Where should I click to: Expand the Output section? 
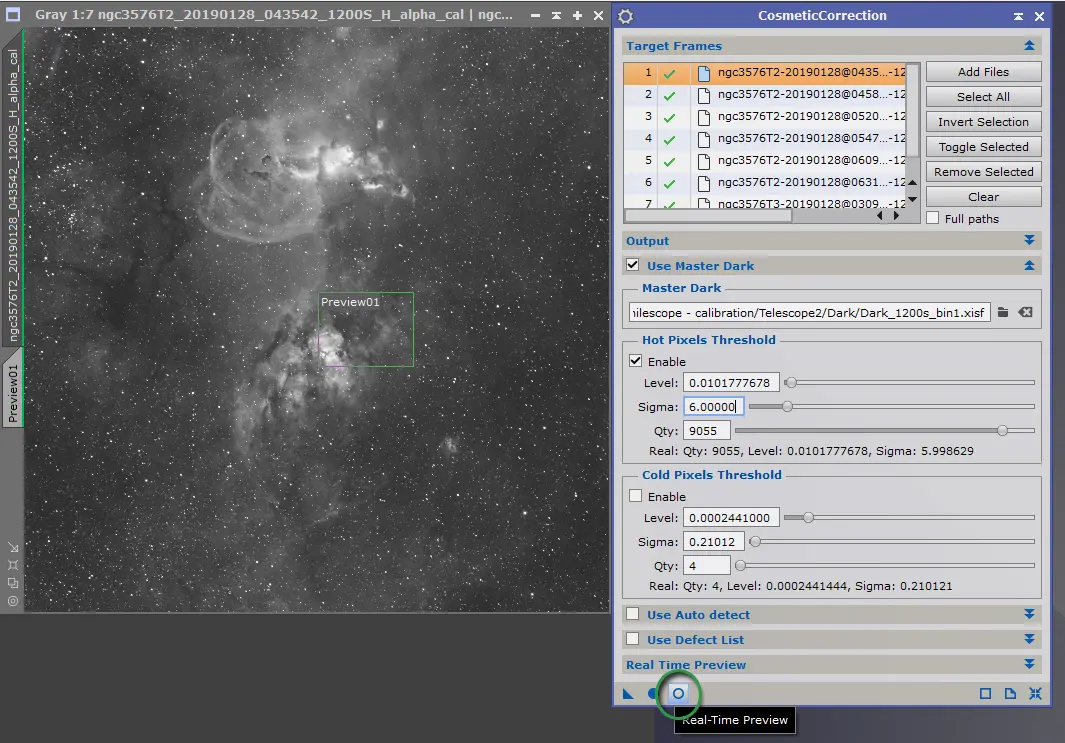1029,240
